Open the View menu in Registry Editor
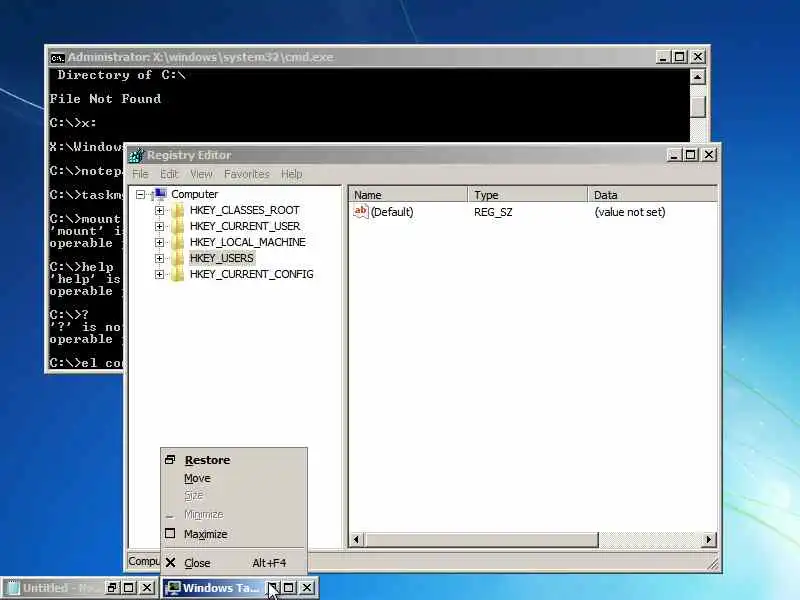 pos(201,174)
